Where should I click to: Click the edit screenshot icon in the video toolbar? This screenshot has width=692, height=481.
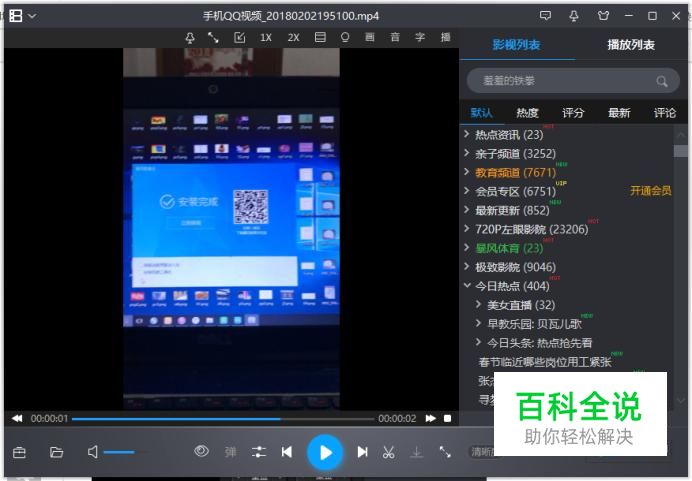pyautogui.click(x=239, y=38)
